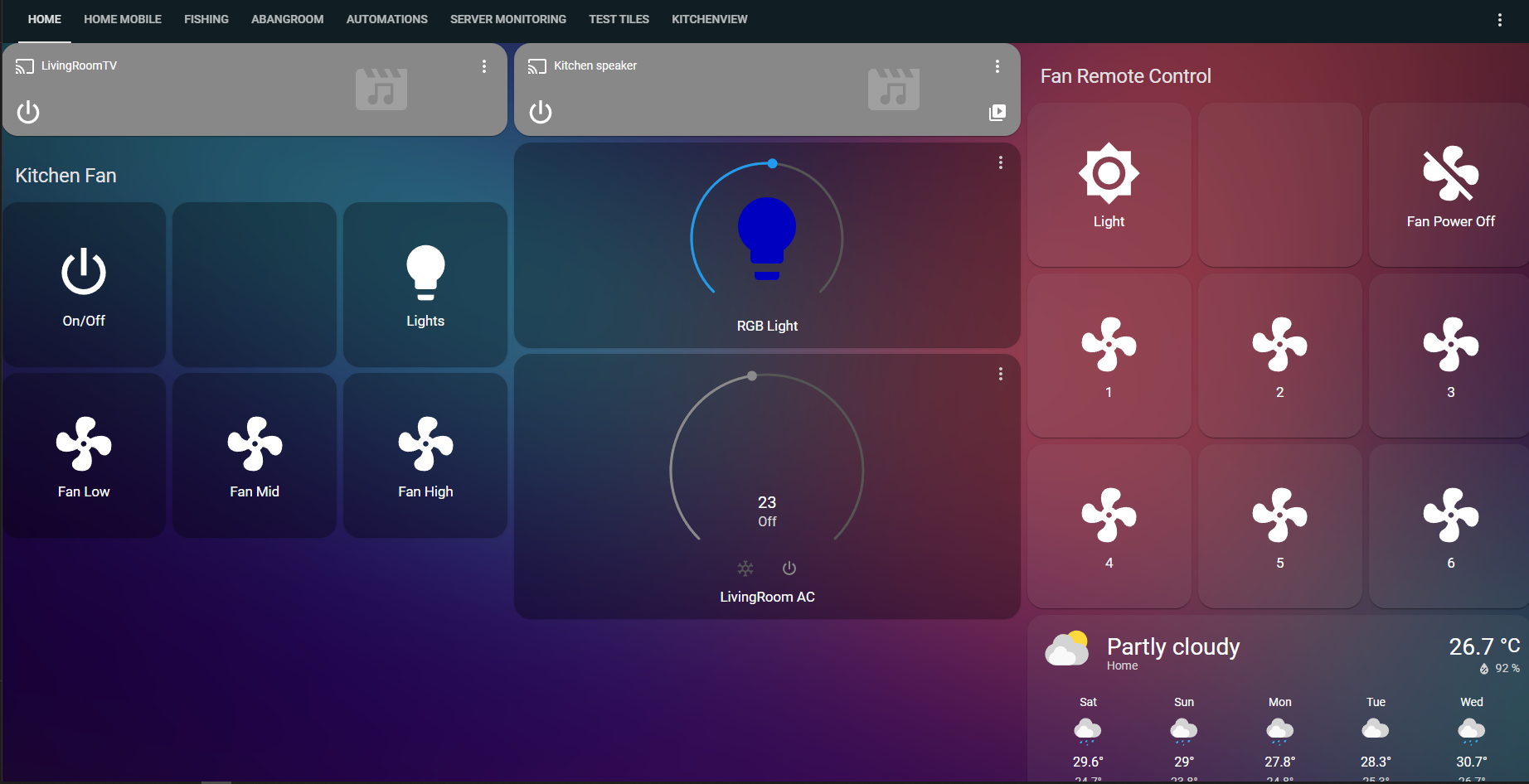Expand LivingRoom AC card options menu
The height and width of the screenshot is (784, 1529).
click(x=1001, y=375)
